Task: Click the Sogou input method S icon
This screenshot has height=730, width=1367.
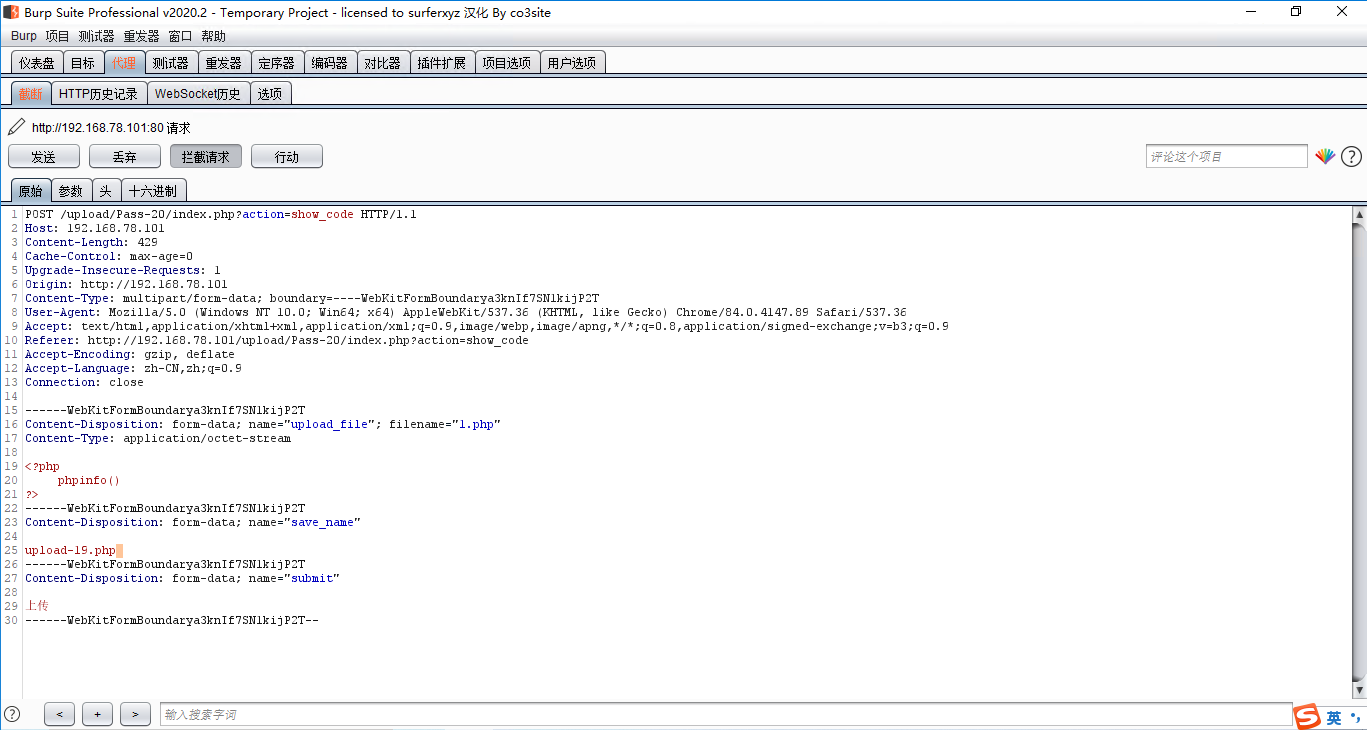Action: tap(1306, 717)
